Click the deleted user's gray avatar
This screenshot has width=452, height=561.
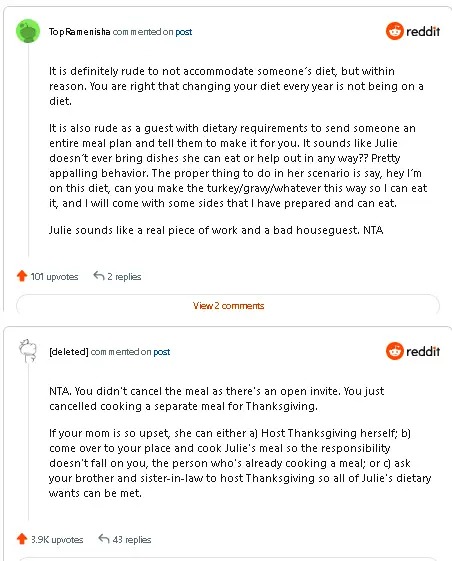point(28,351)
